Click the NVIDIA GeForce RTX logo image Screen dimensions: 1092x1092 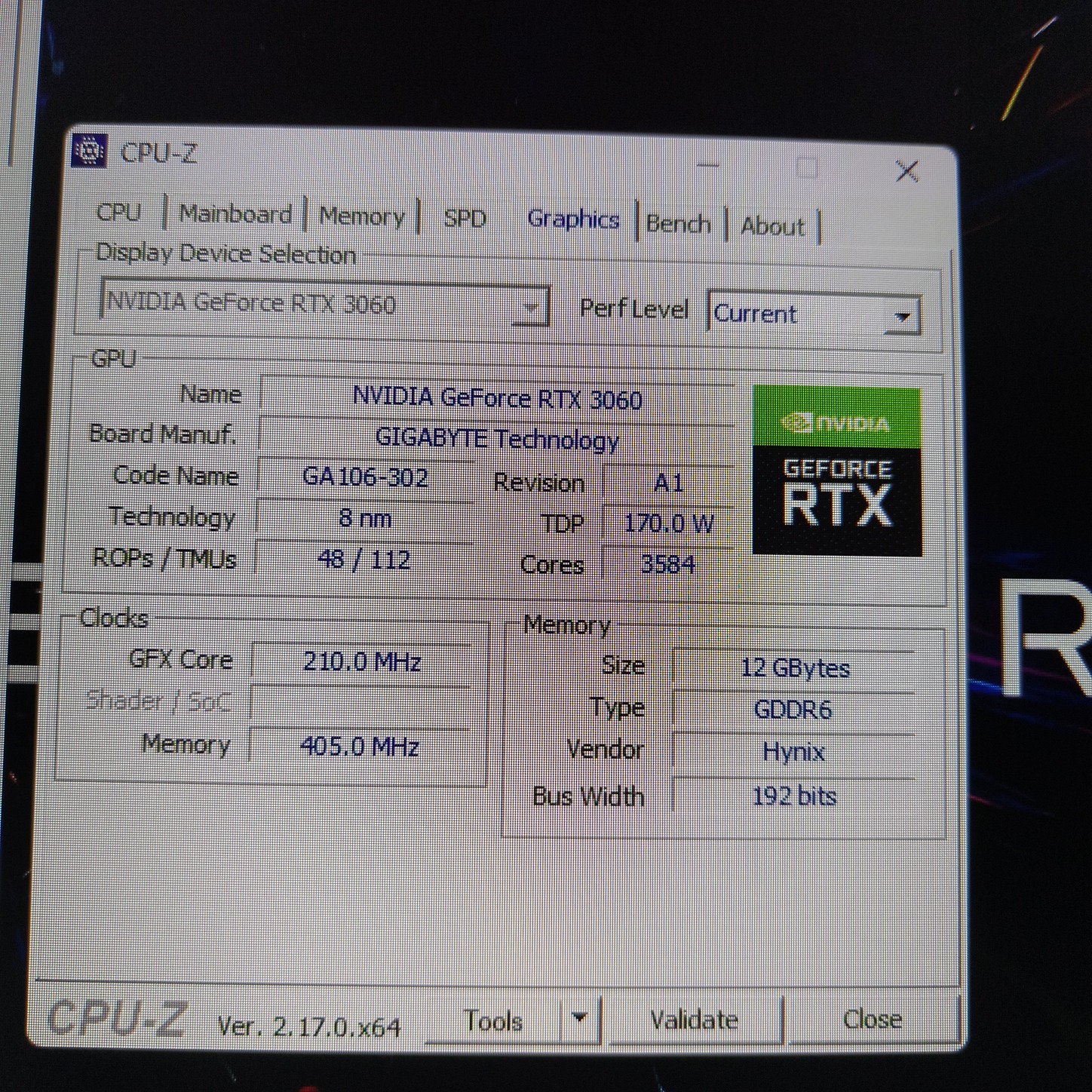837,471
